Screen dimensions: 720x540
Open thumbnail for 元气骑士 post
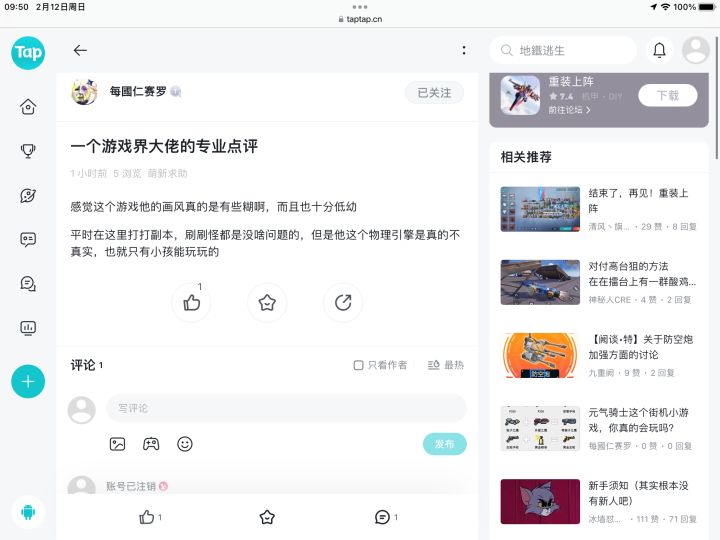[540, 428]
